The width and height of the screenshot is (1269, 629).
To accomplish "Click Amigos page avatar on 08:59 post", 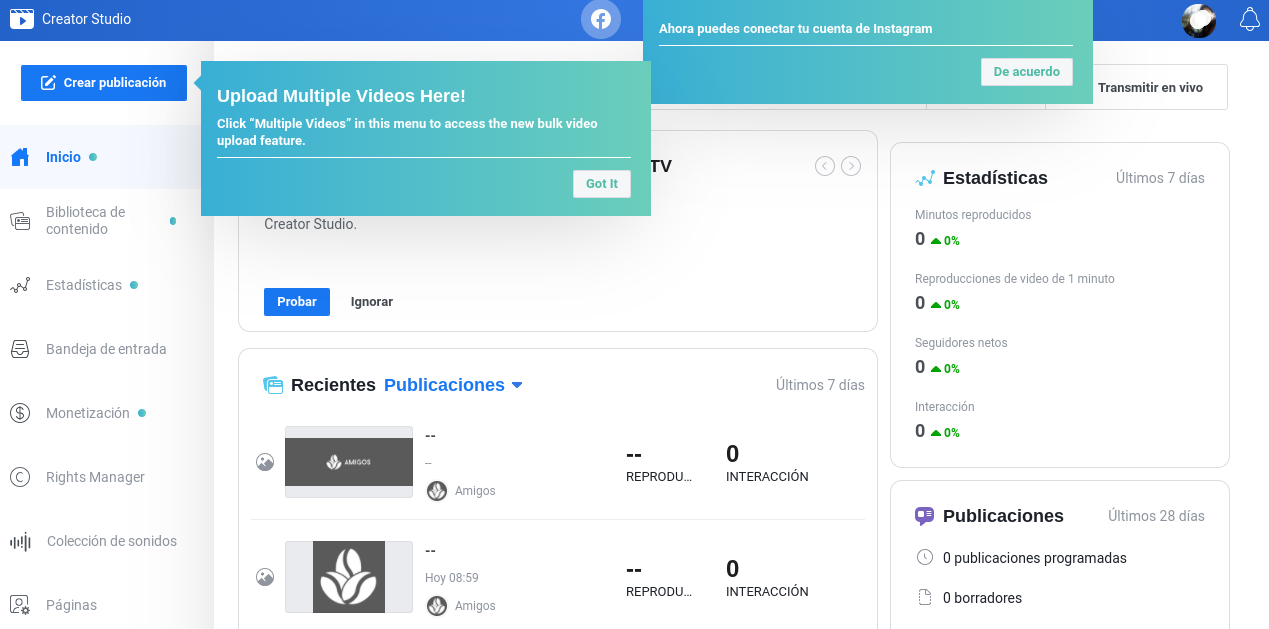I will [437, 606].
